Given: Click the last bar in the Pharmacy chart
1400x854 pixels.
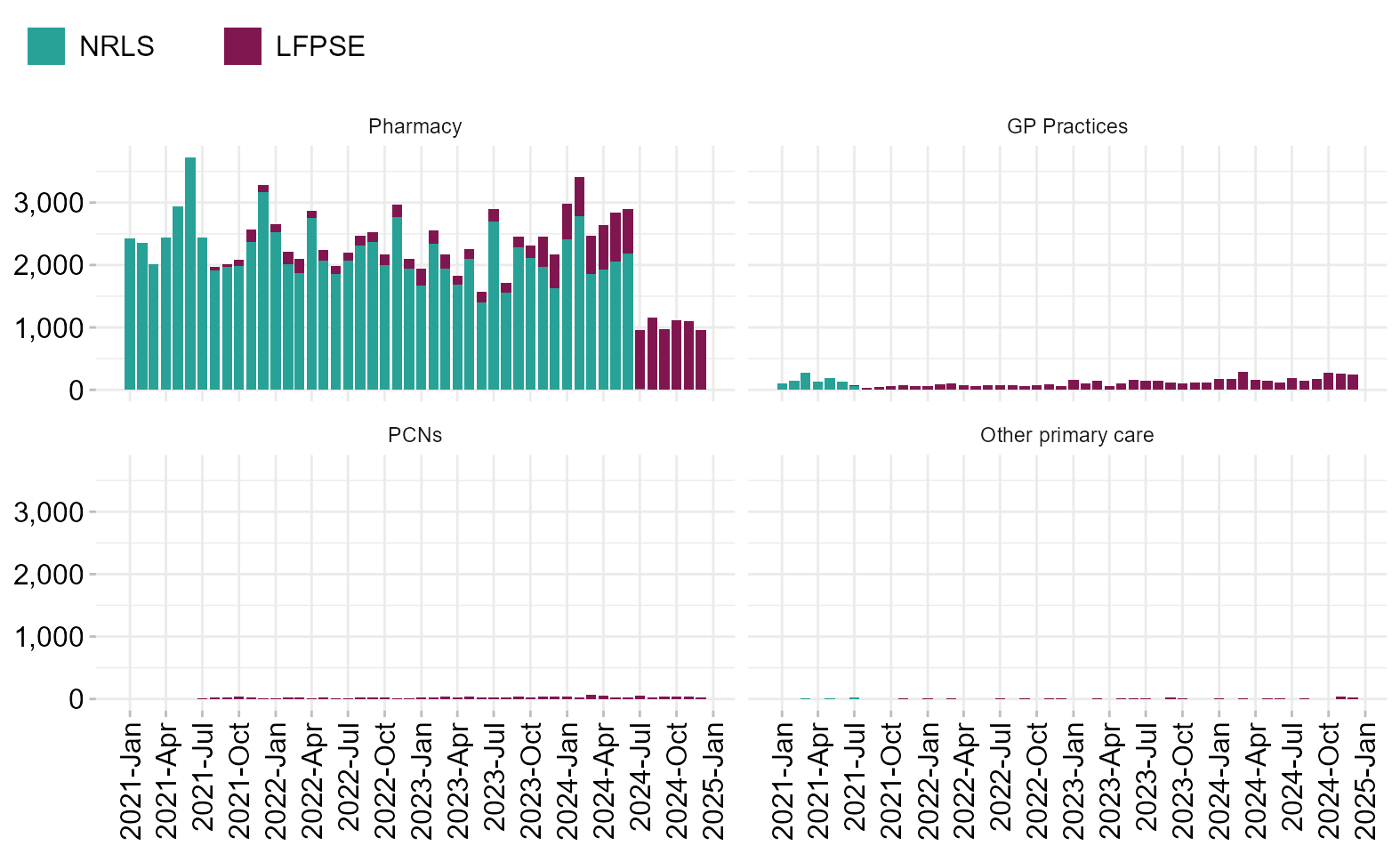Looking at the screenshot, I should click(701, 360).
